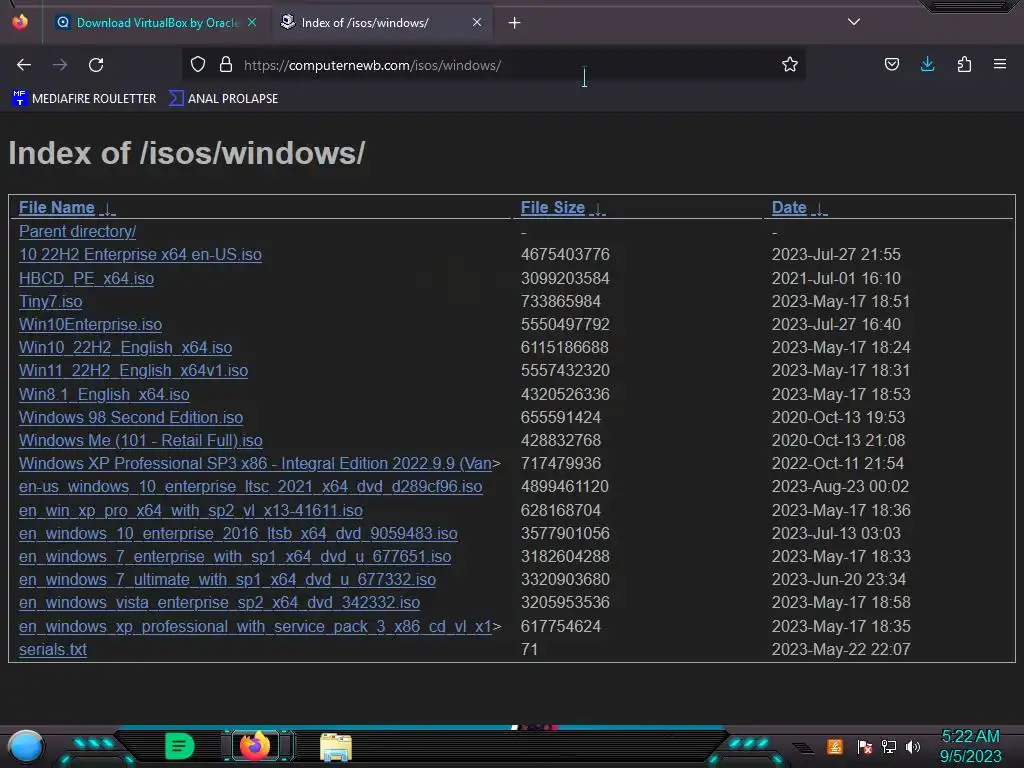
Task: Download Win11_22H2_English_x64v1.iso
Action: point(133,370)
